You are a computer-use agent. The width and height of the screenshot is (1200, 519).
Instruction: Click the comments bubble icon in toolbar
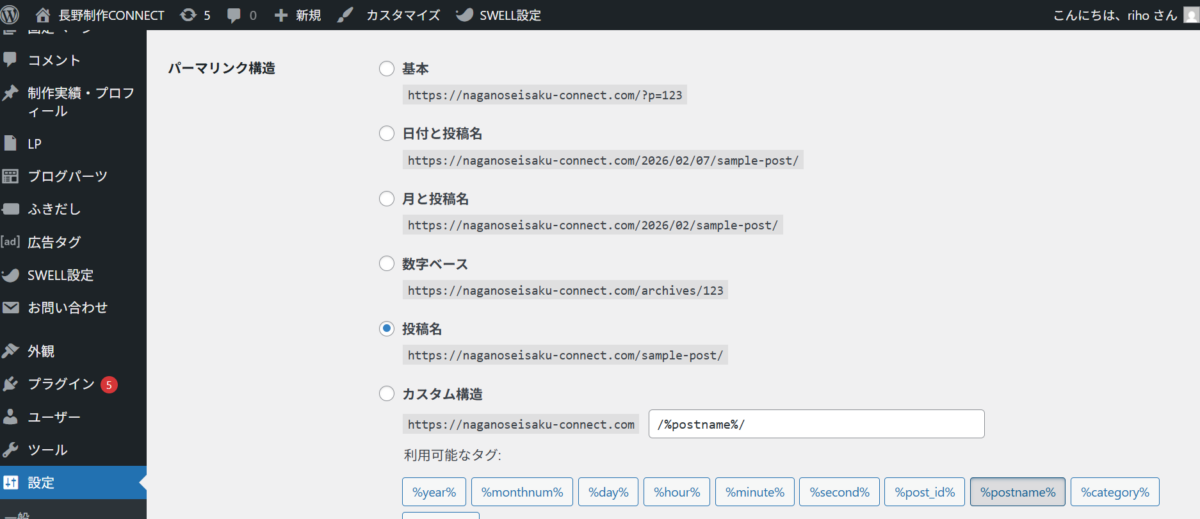point(234,15)
